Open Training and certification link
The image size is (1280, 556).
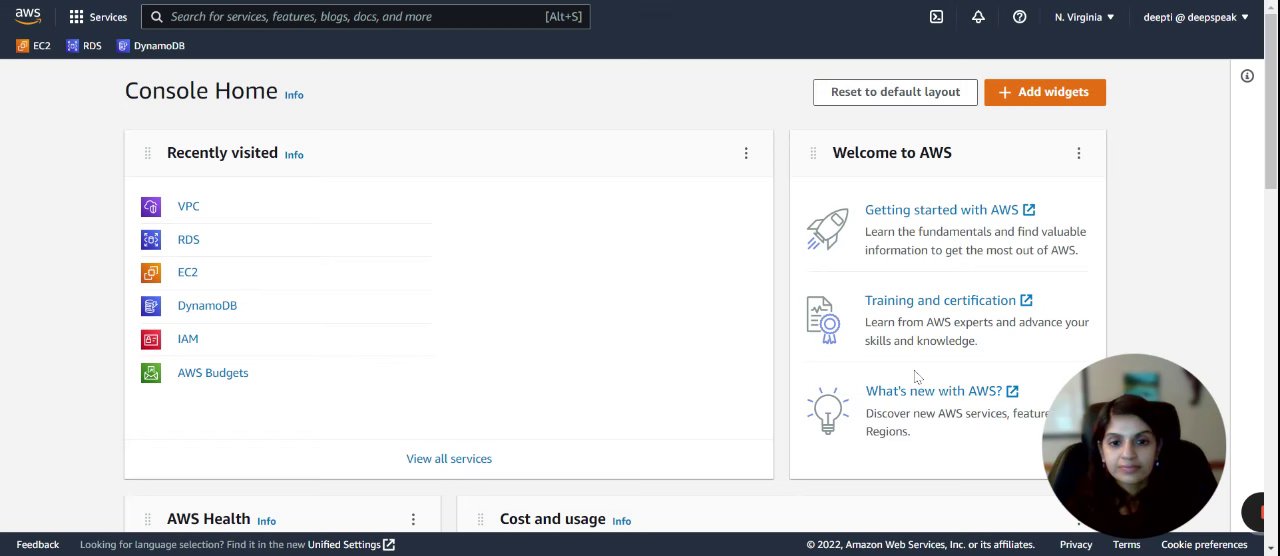pos(949,300)
